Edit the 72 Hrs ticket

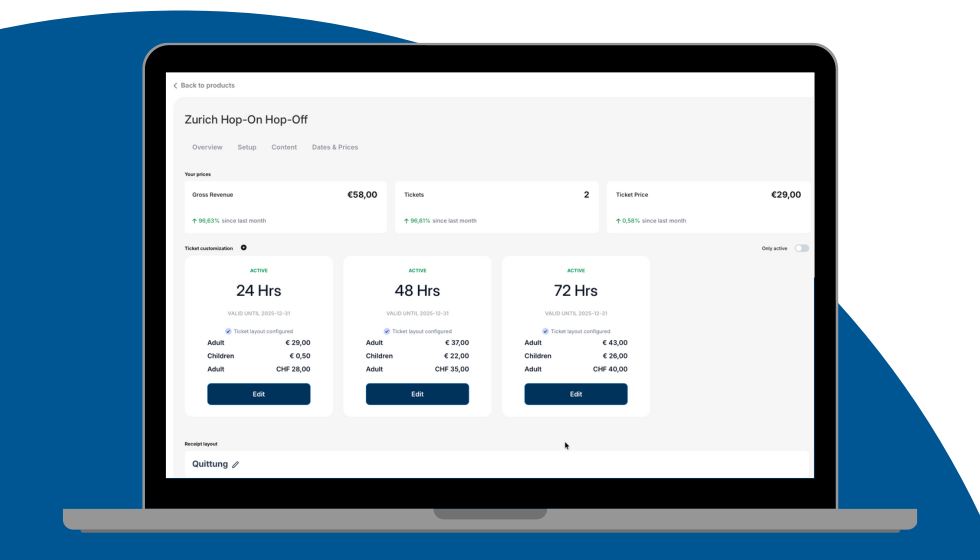click(576, 394)
